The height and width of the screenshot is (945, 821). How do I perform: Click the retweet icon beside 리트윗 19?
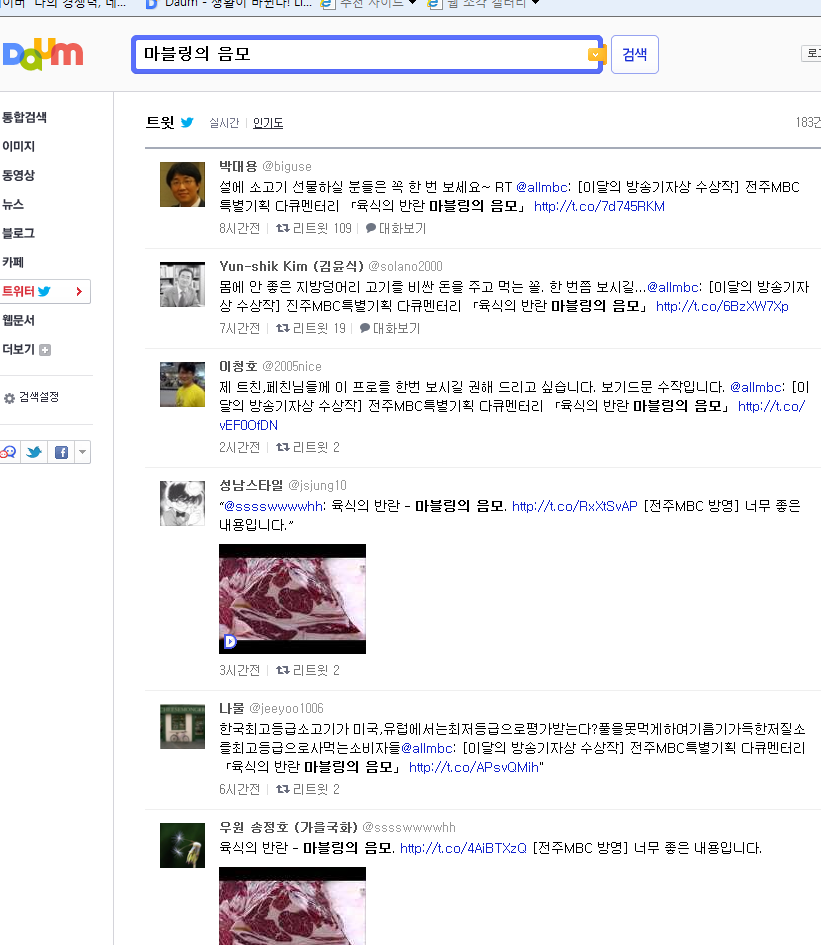click(x=283, y=328)
